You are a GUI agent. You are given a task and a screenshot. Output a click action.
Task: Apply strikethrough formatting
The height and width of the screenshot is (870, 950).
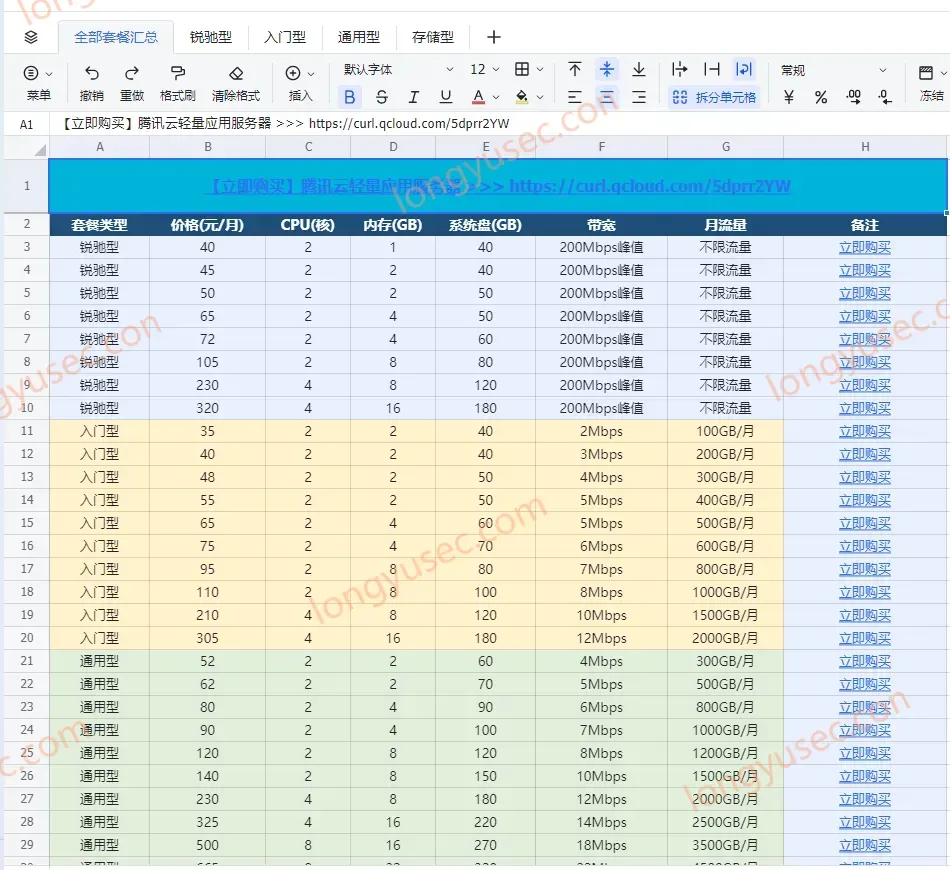tap(382, 97)
